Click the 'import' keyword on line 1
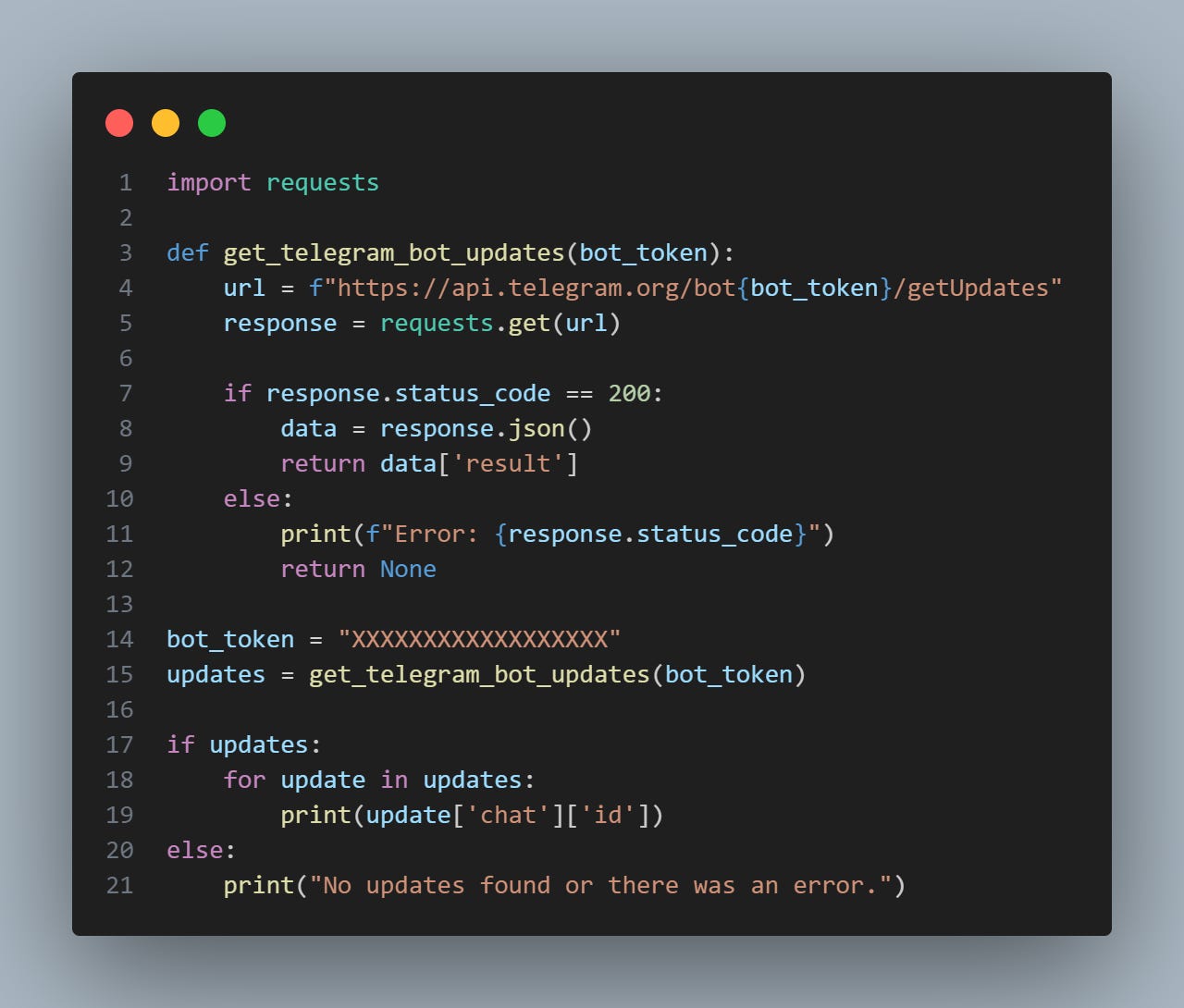Viewport: 1184px width, 1008px height. tap(209, 183)
